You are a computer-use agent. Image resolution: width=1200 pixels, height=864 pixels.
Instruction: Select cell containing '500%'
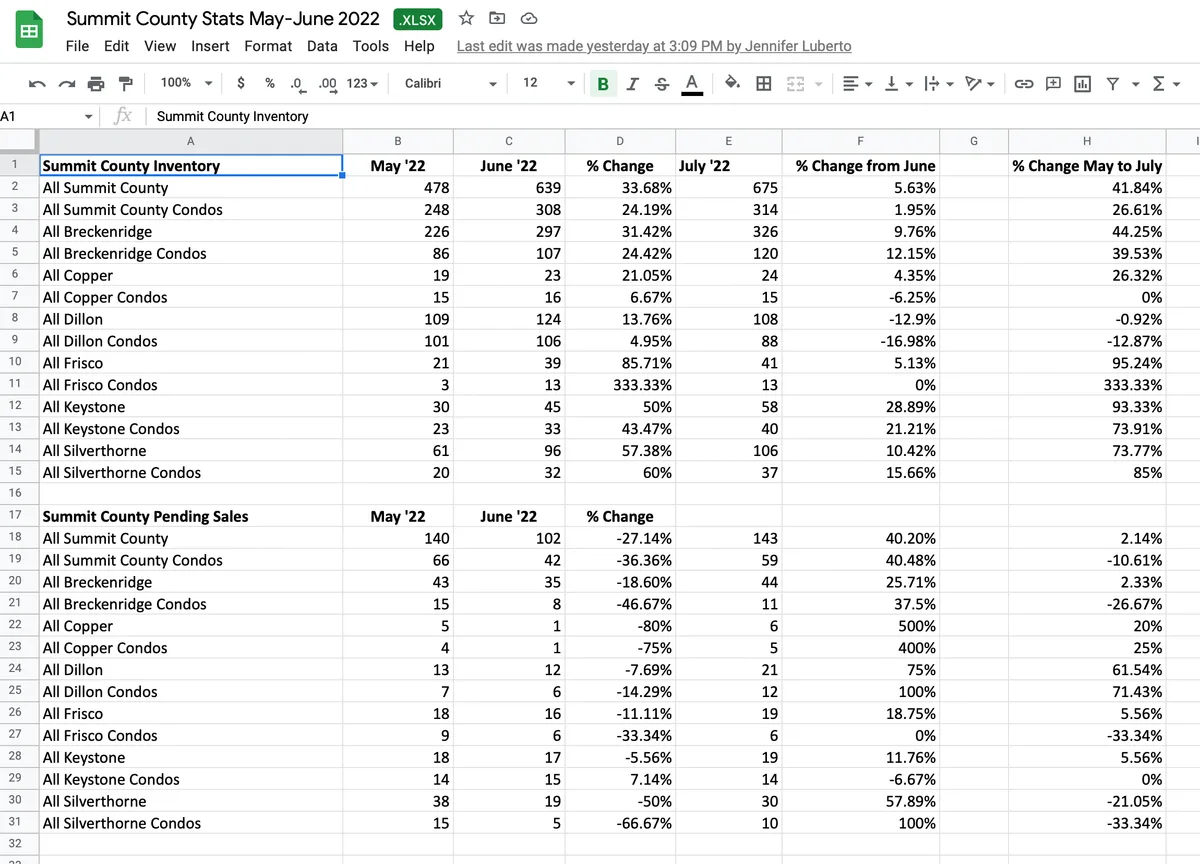click(861, 626)
